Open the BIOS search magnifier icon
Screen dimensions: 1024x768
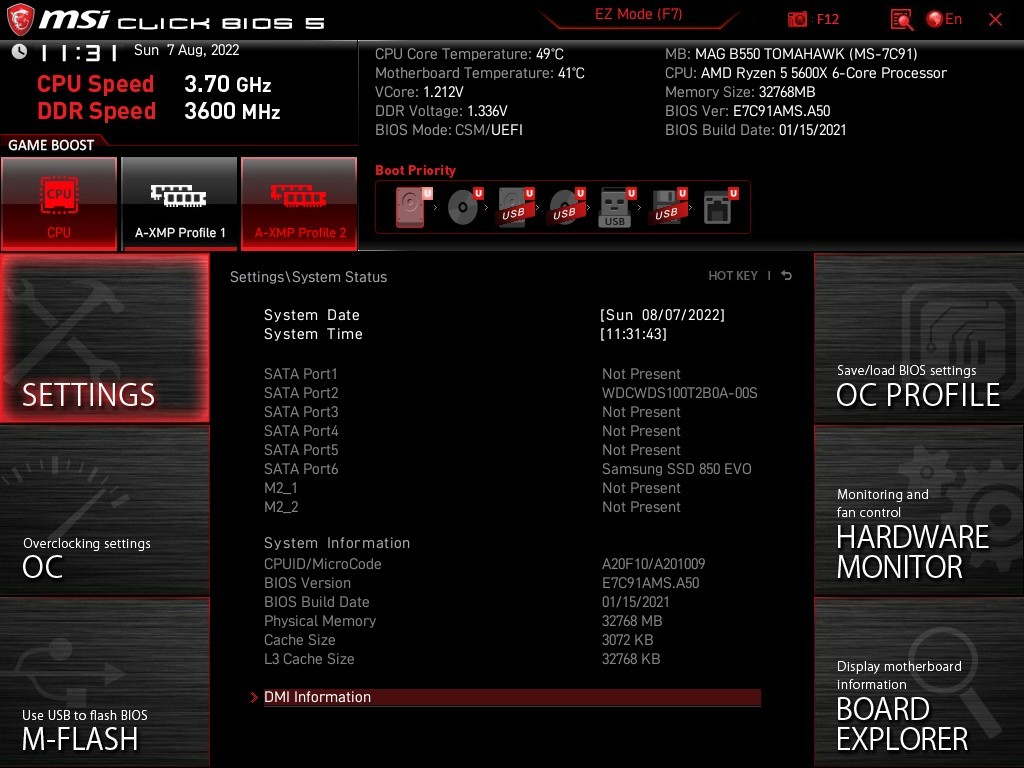click(x=902, y=20)
